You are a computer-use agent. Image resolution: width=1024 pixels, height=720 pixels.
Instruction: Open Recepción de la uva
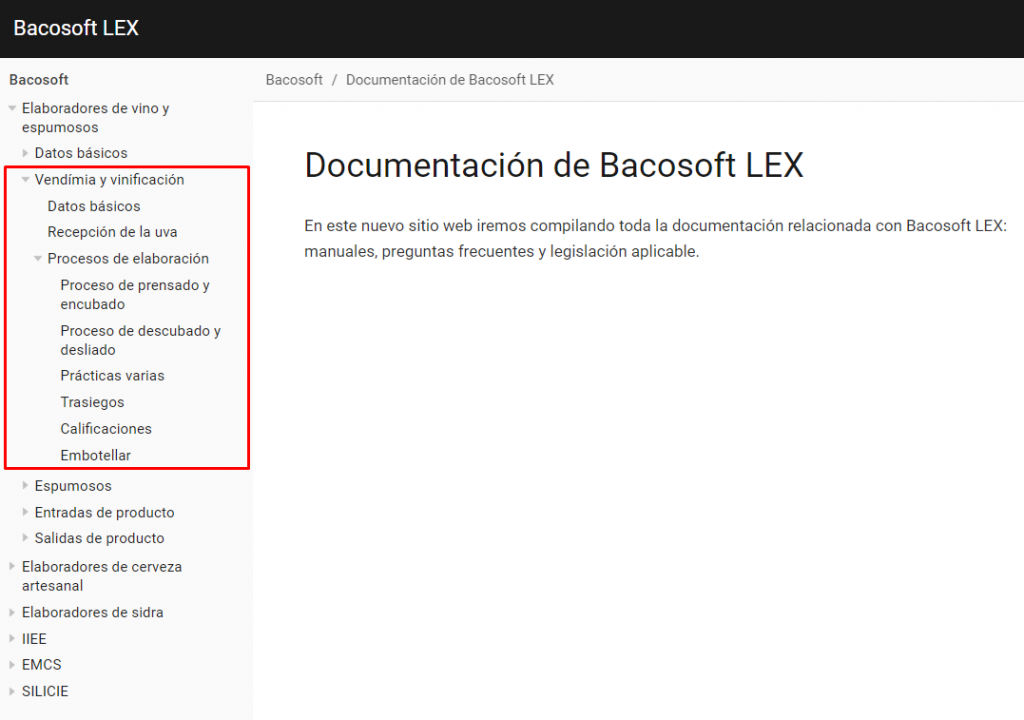(112, 232)
